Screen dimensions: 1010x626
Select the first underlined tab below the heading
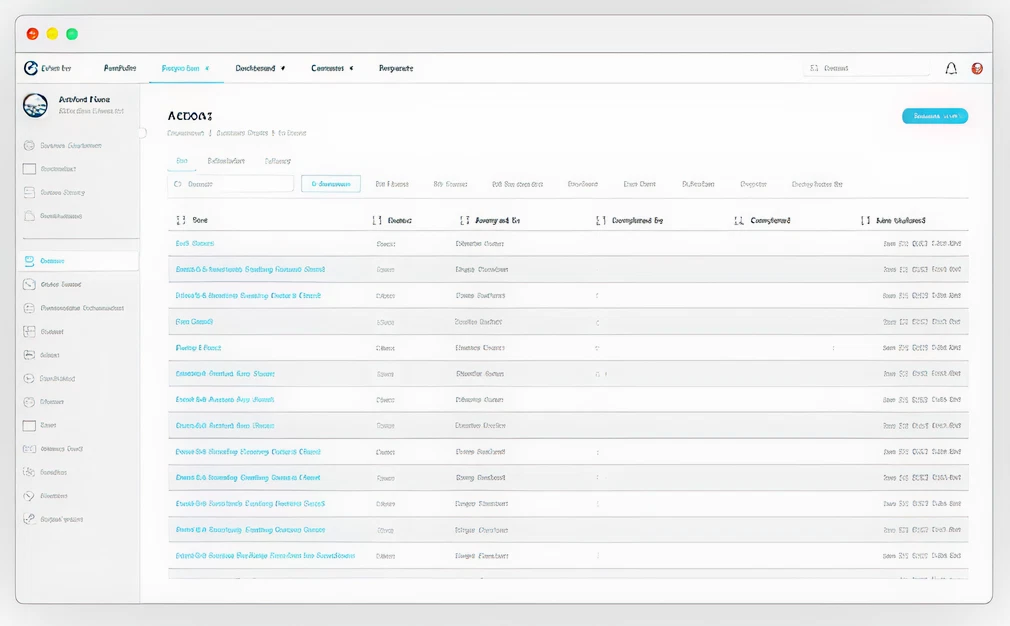tap(182, 160)
